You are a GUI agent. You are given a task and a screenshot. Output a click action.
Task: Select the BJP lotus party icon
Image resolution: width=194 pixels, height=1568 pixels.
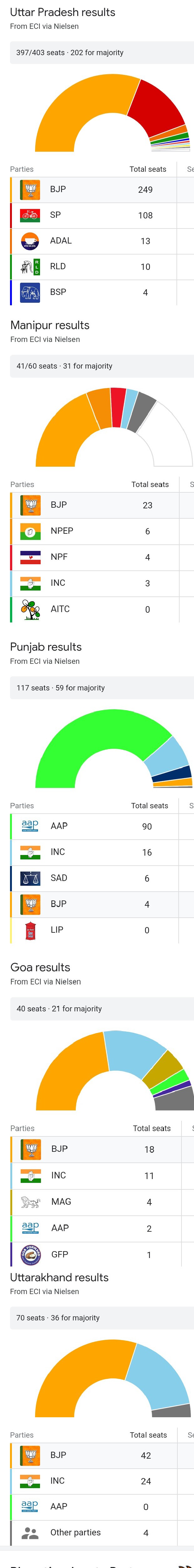click(x=30, y=189)
